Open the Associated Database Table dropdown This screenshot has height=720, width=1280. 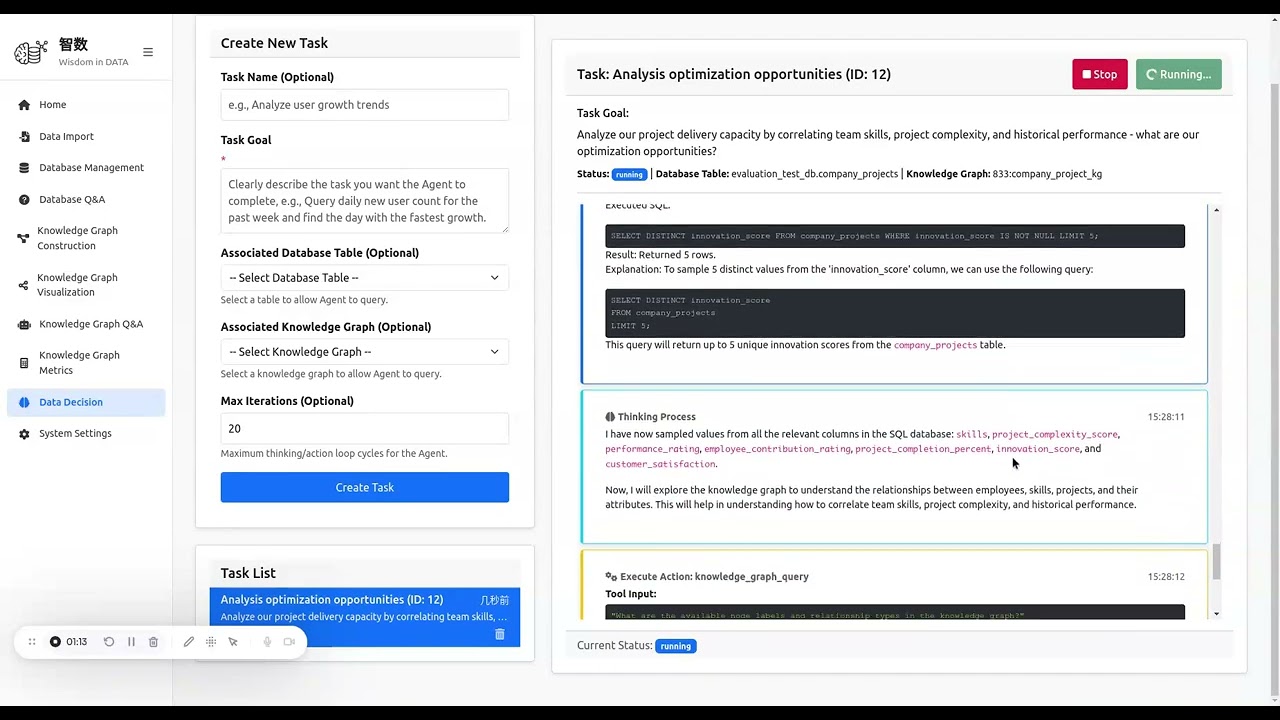point(365,278)
